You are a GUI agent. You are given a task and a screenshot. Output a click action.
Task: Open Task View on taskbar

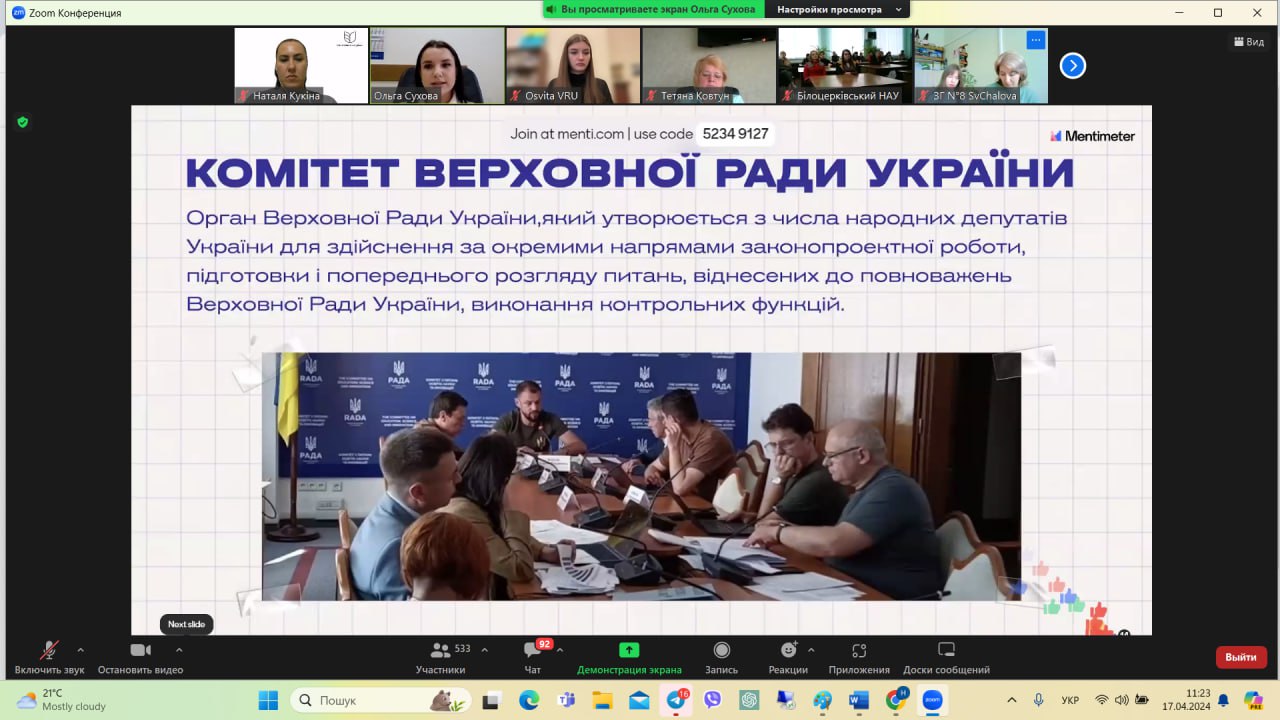point(491,701)
